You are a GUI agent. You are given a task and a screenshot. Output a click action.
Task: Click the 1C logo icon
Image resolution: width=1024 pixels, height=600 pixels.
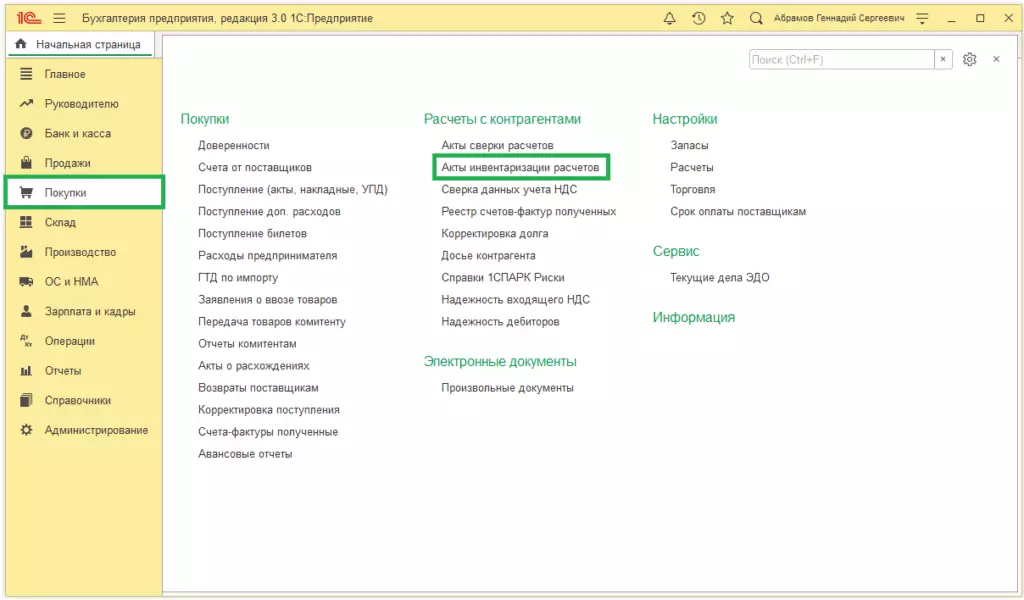coord(27,18)
